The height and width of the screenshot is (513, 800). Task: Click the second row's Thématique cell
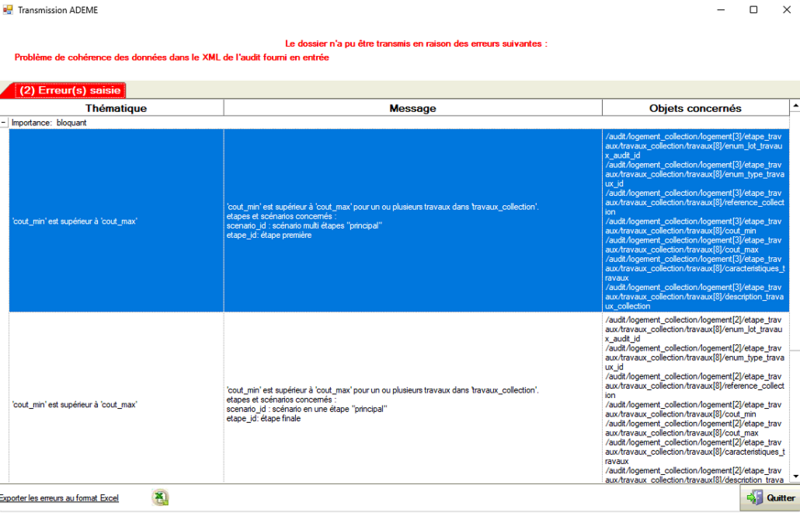click(116, 404)
